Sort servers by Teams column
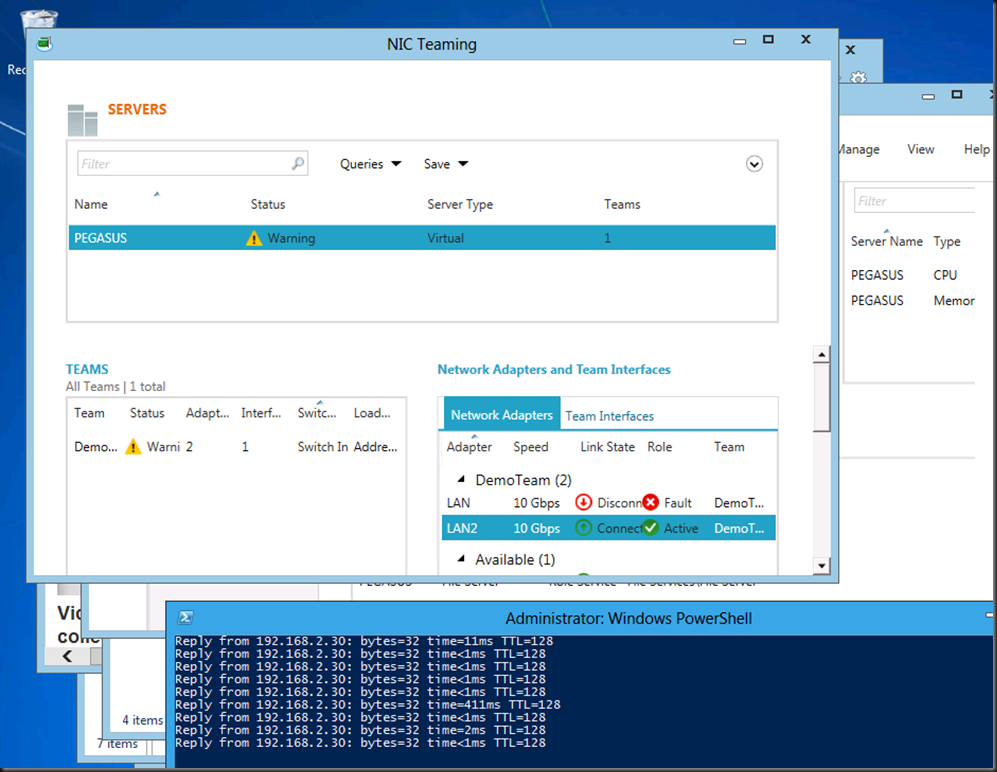The height and width of the screenshot is (772, 997). (x=622, y=204)
